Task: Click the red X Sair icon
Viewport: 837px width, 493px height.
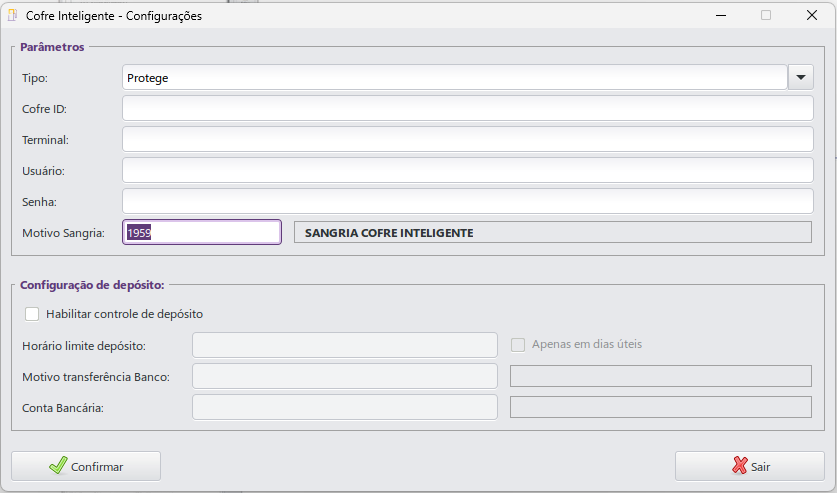Action: tap(740, 466)
